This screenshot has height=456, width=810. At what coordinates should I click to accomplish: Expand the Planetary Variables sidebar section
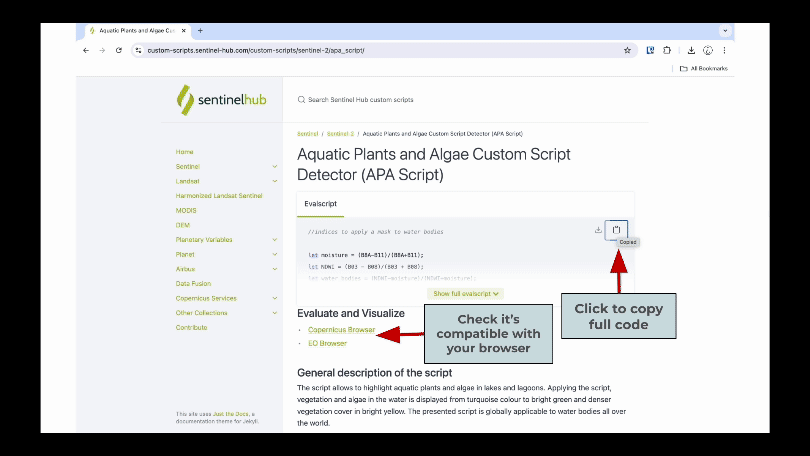[x=275, y=240]
